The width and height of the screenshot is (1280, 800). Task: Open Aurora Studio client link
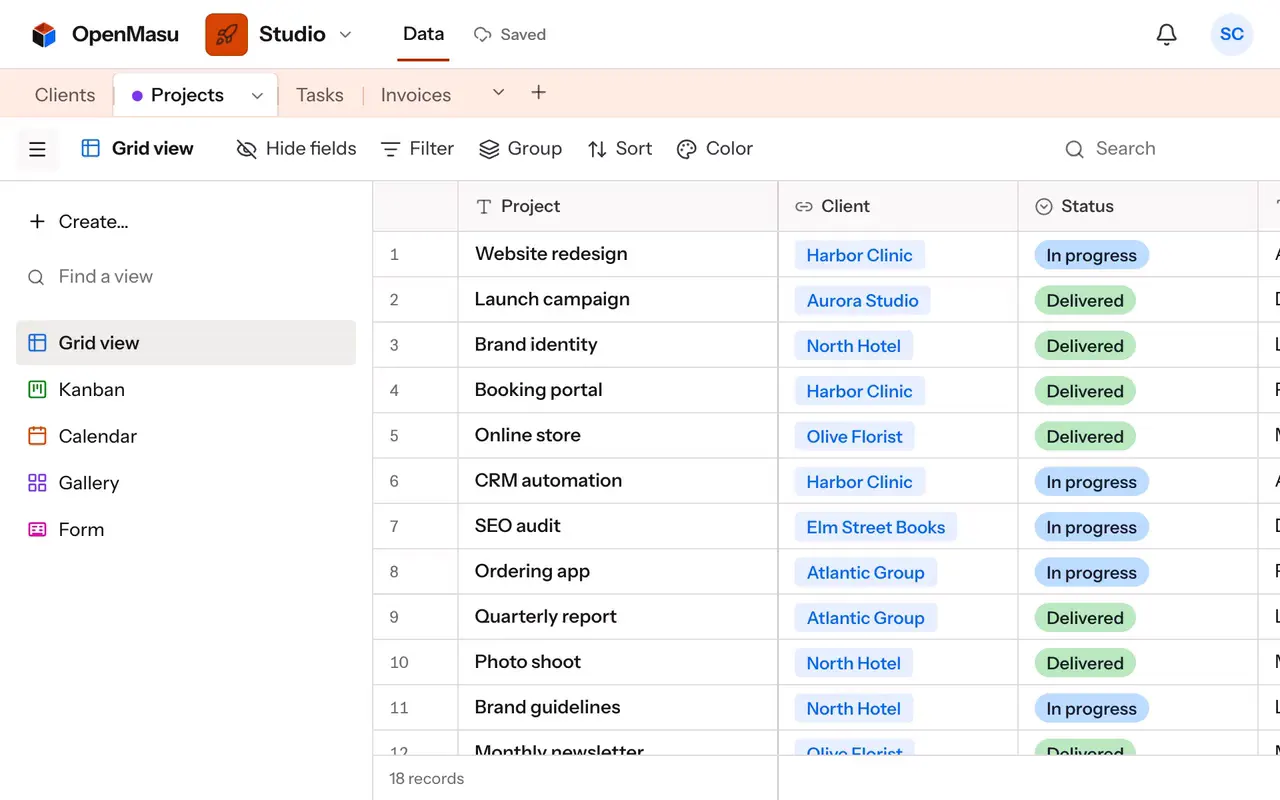point(862,300)
